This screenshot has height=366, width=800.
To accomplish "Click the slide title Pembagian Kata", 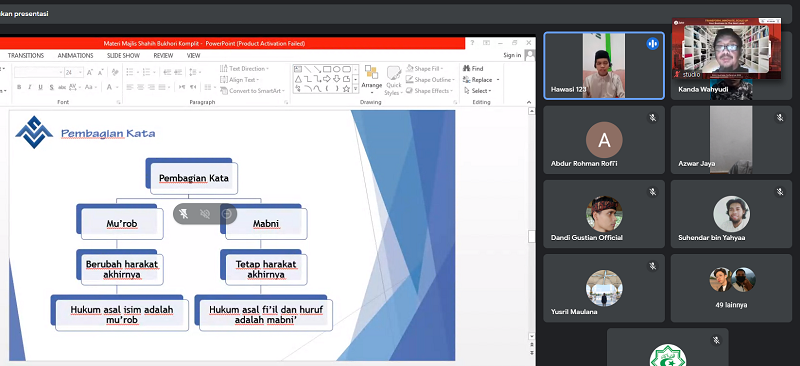I will [108, 134].
